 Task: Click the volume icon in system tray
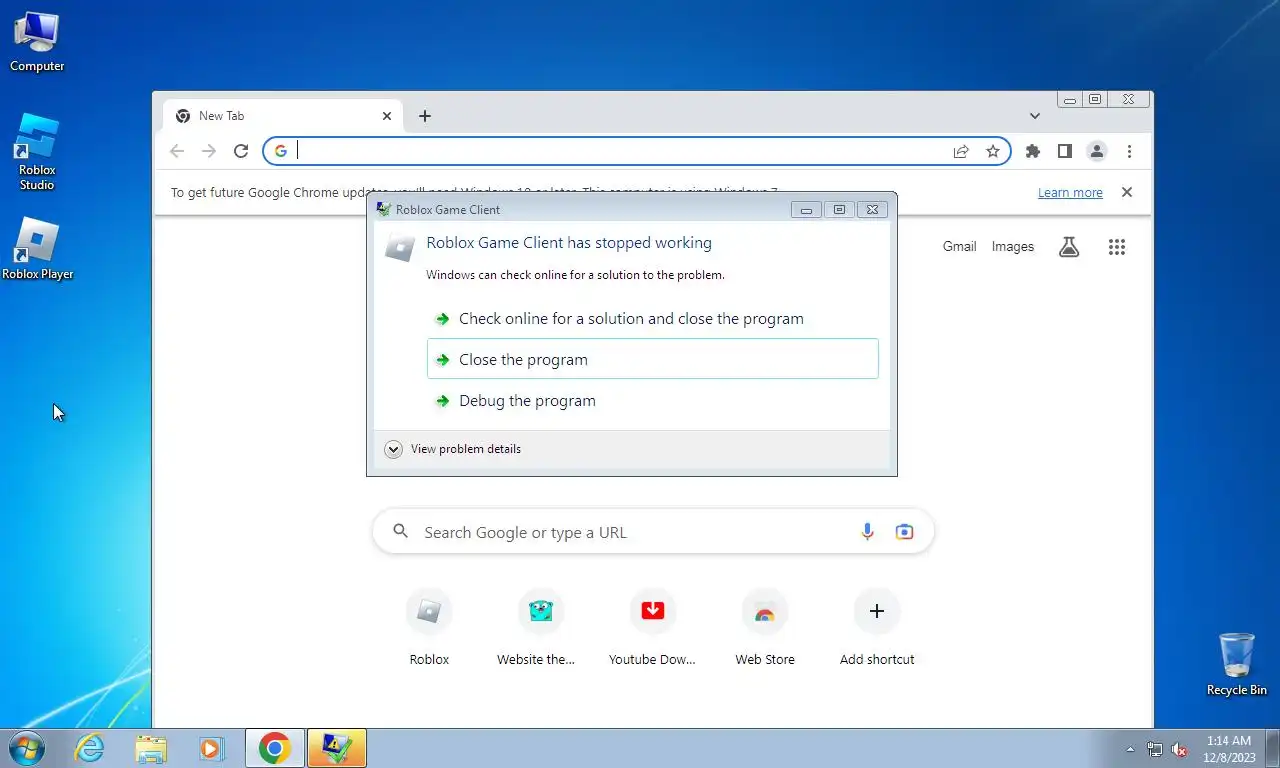click(1179, 749)
